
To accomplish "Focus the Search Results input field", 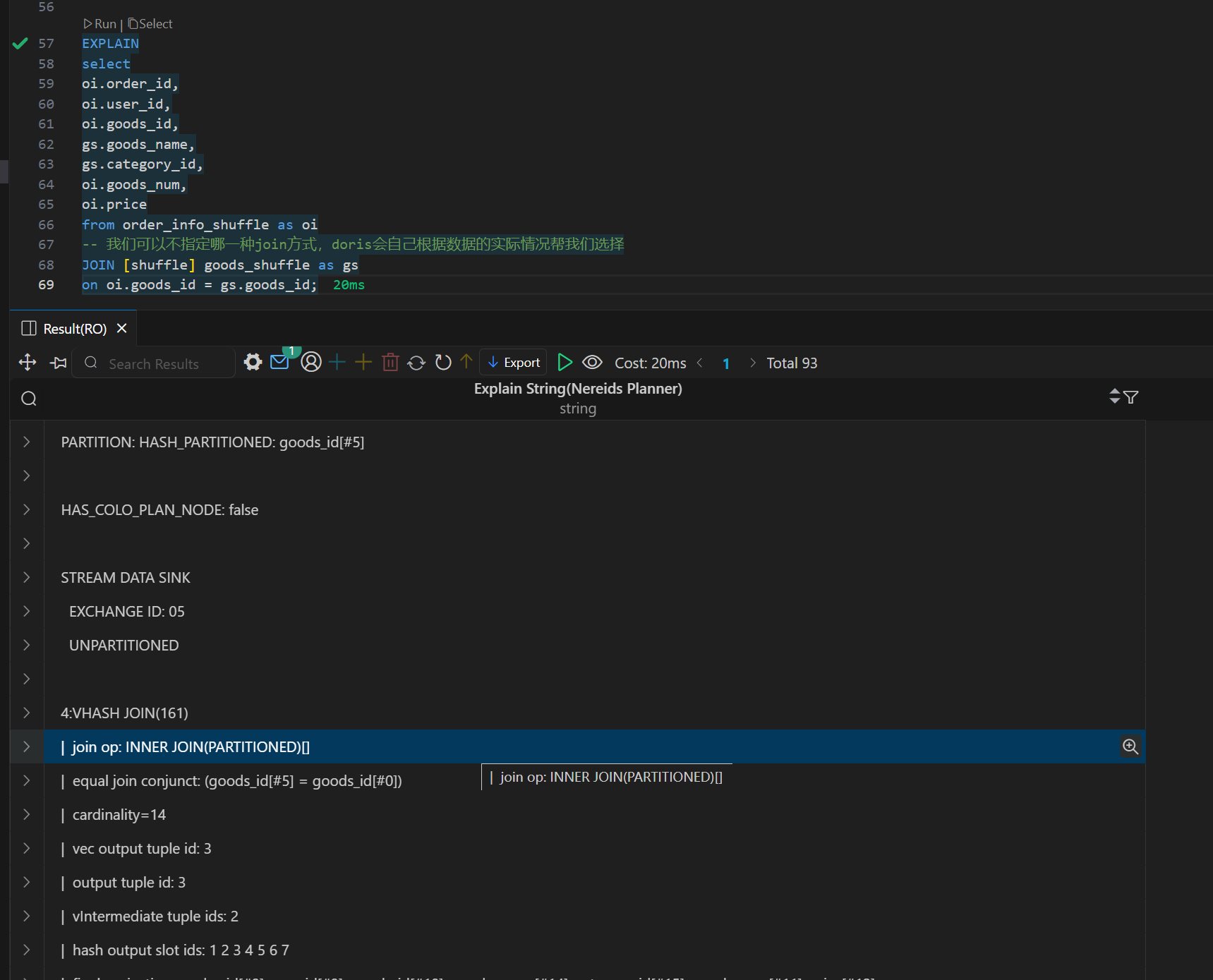I will [x=153, y=363].
